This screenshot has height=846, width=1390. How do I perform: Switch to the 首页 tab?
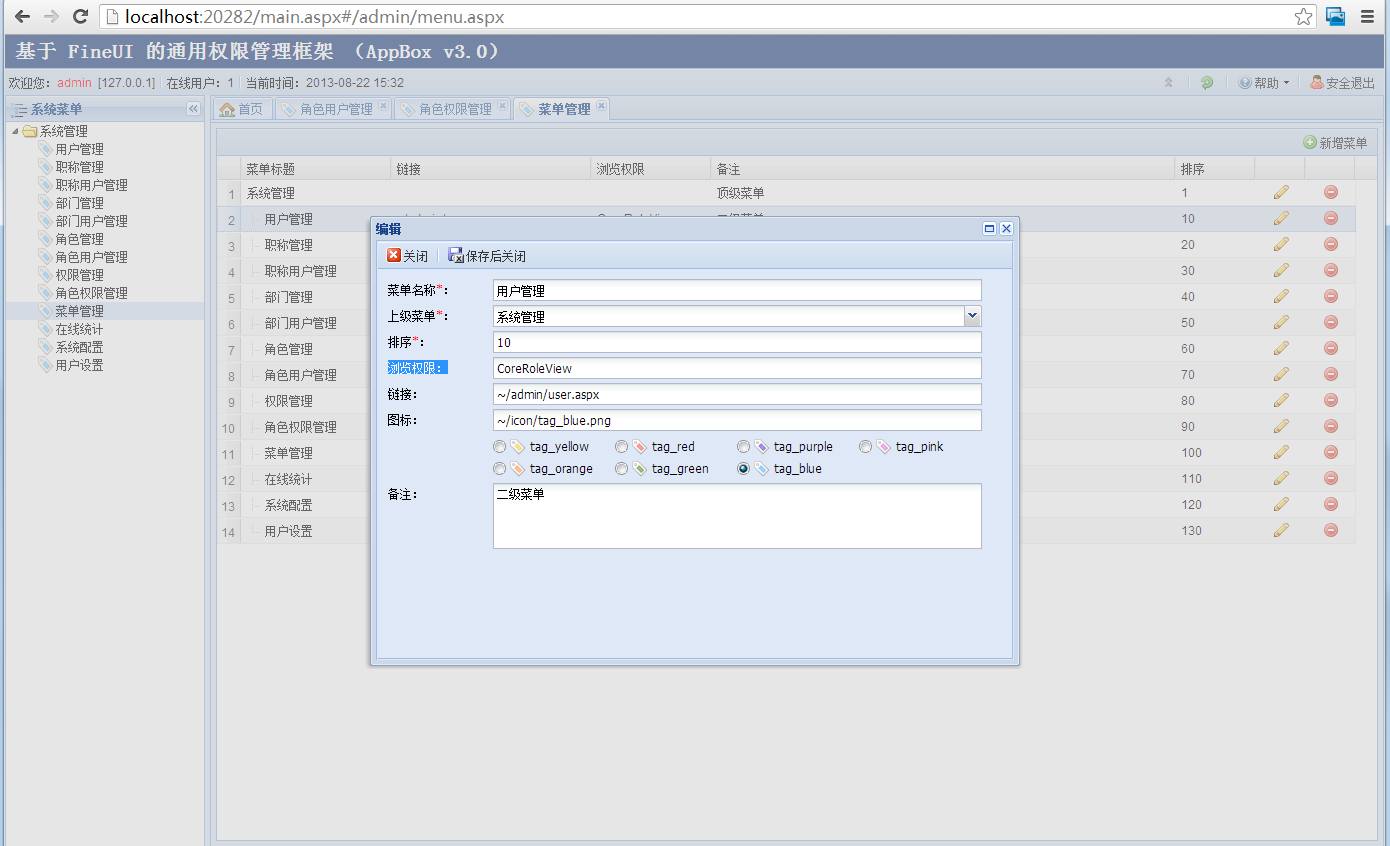[242, 108]
